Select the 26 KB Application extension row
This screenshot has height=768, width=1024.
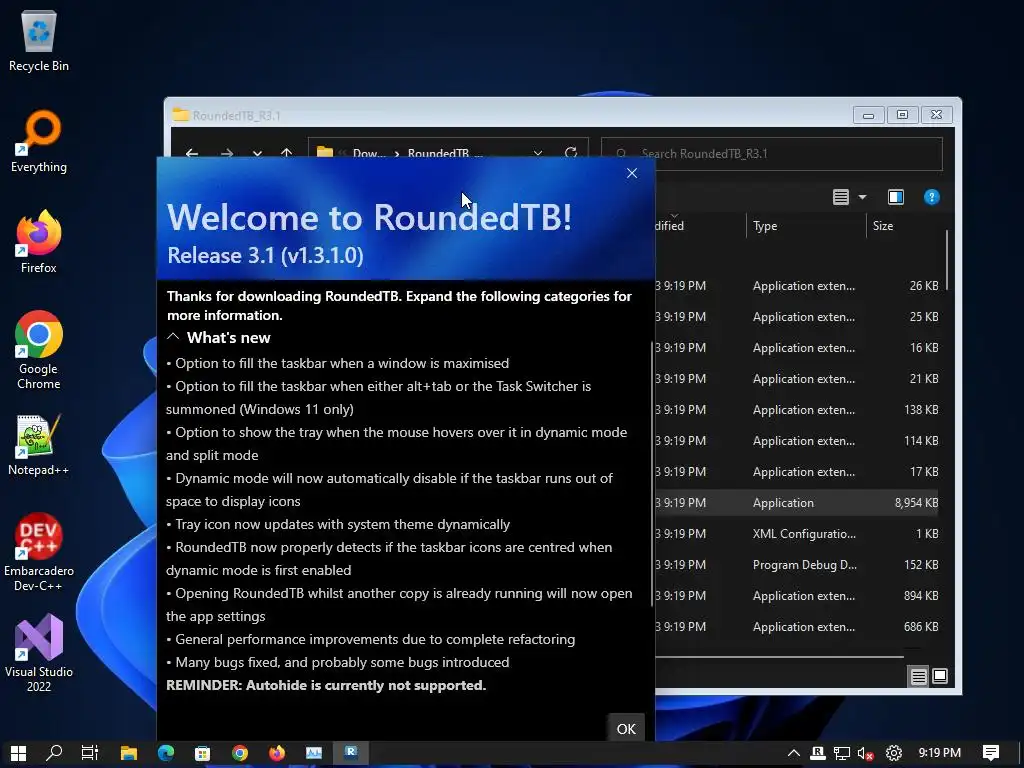(797, 286)
